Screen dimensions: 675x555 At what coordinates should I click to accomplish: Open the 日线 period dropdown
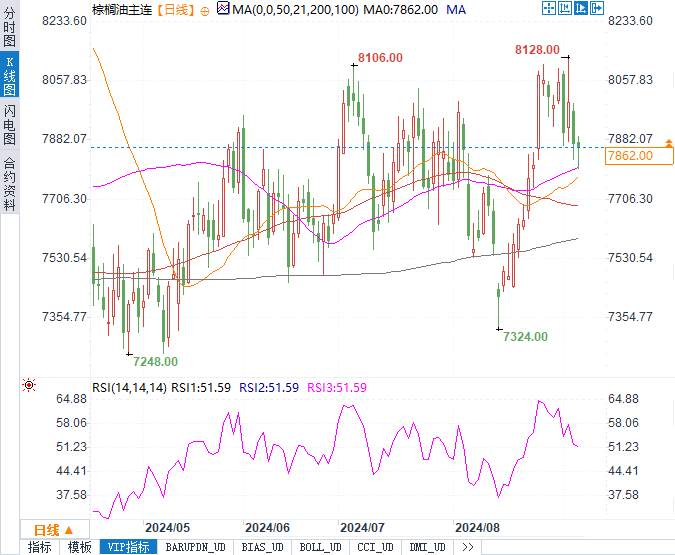(54, 530)
